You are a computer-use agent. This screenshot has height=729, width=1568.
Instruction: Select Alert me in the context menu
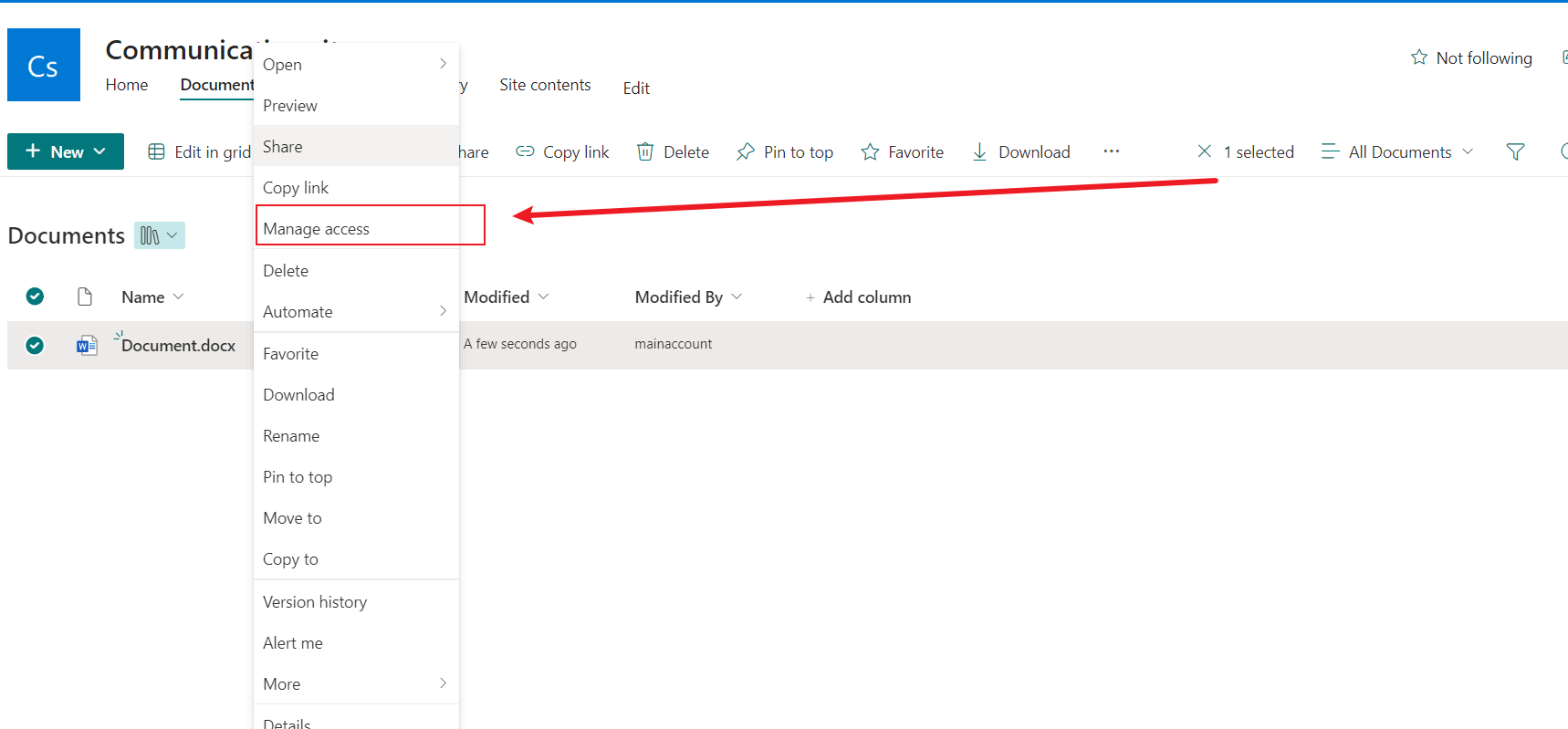356,642
